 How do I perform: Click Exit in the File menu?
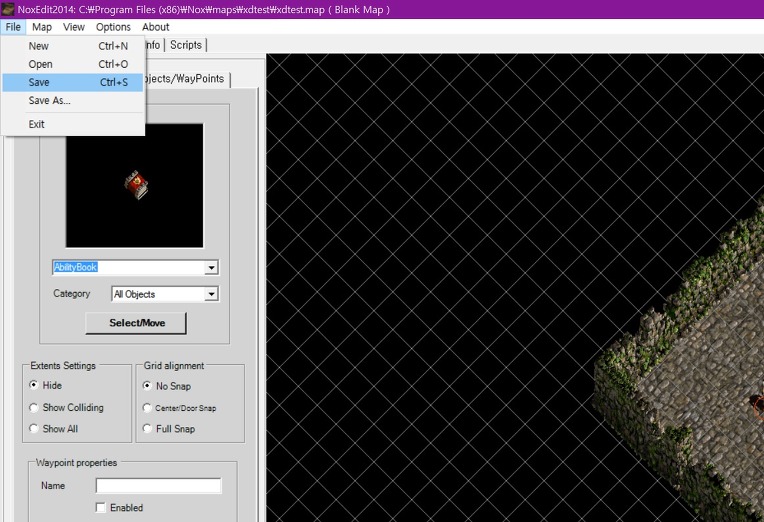click(x=37, y=124)
